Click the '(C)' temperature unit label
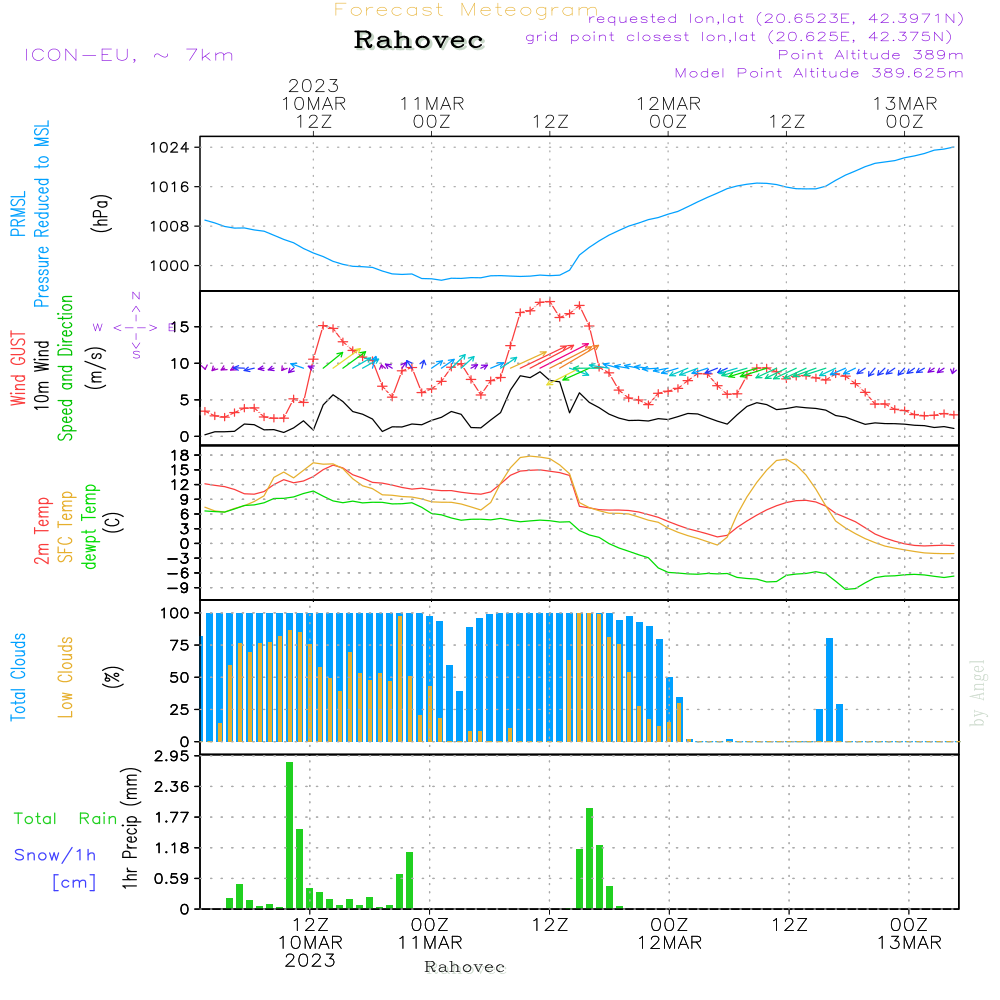 click(114, 523)
